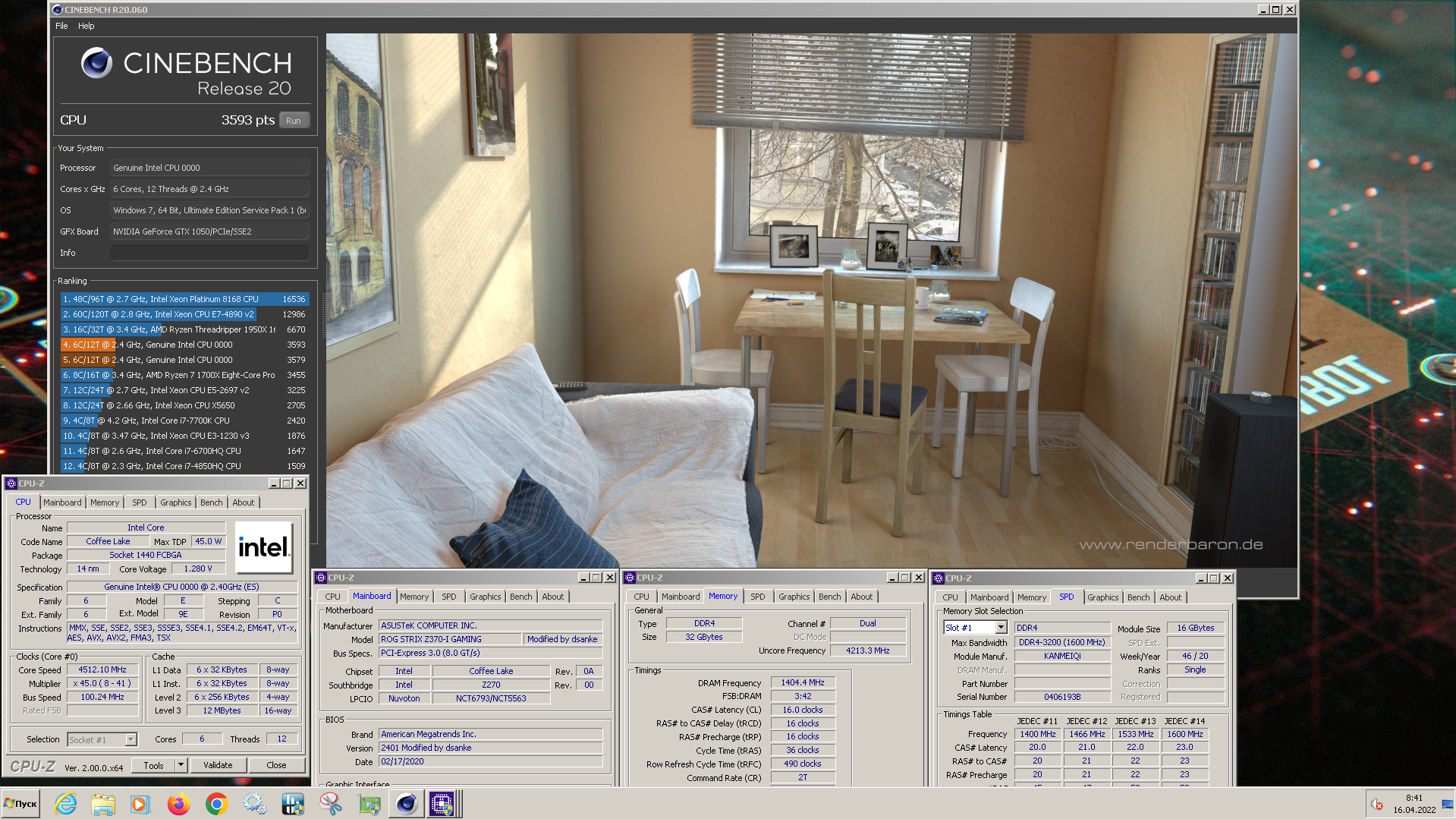
Task: Select ranking entry with score 3593
Action: tap(184, 345)
